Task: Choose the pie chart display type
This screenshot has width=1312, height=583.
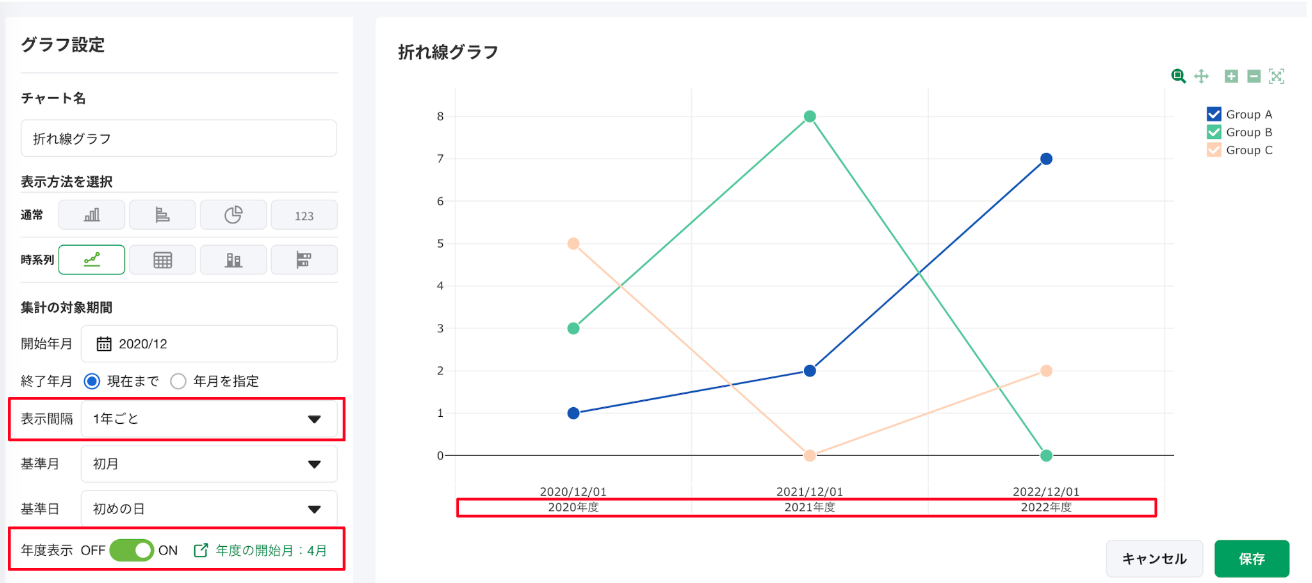Action: point(233,215)
